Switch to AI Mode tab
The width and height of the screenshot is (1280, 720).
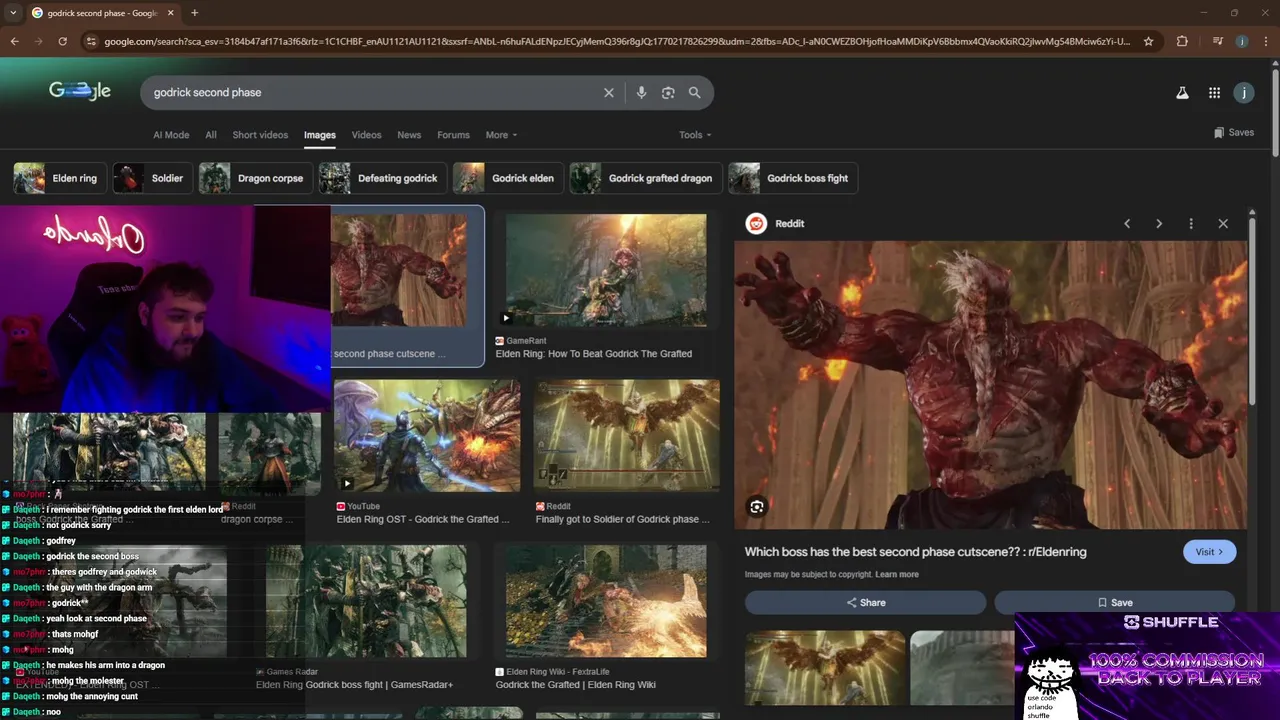click(x=171, y=135)
